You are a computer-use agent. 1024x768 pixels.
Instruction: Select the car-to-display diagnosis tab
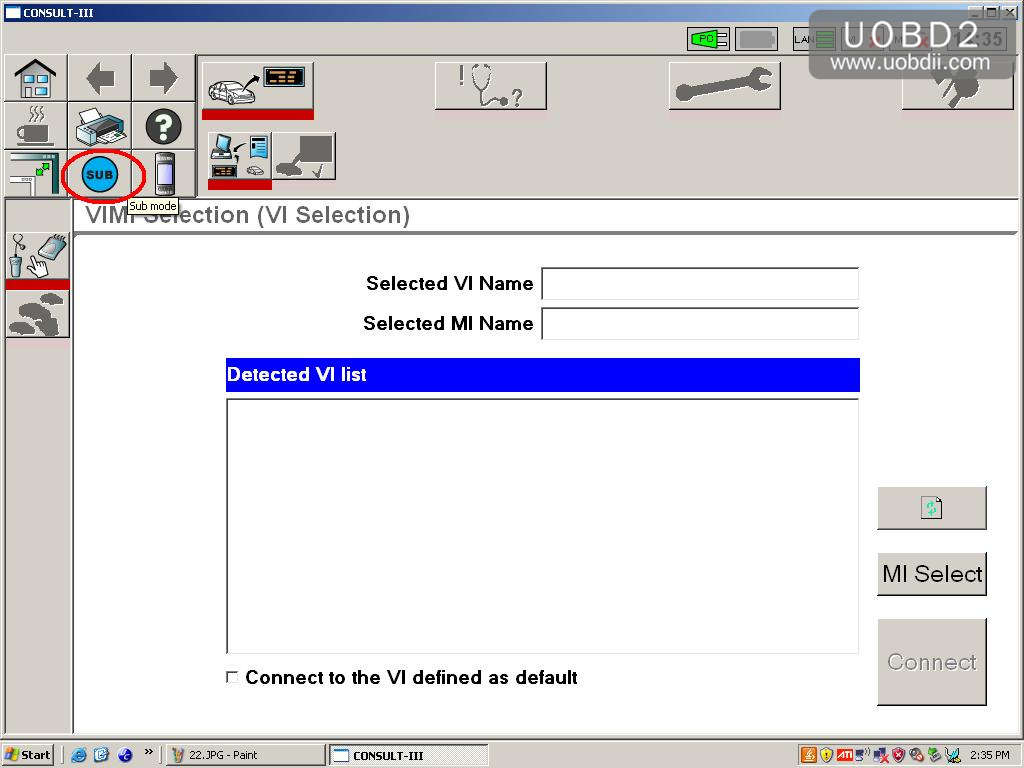pos(258,86)
